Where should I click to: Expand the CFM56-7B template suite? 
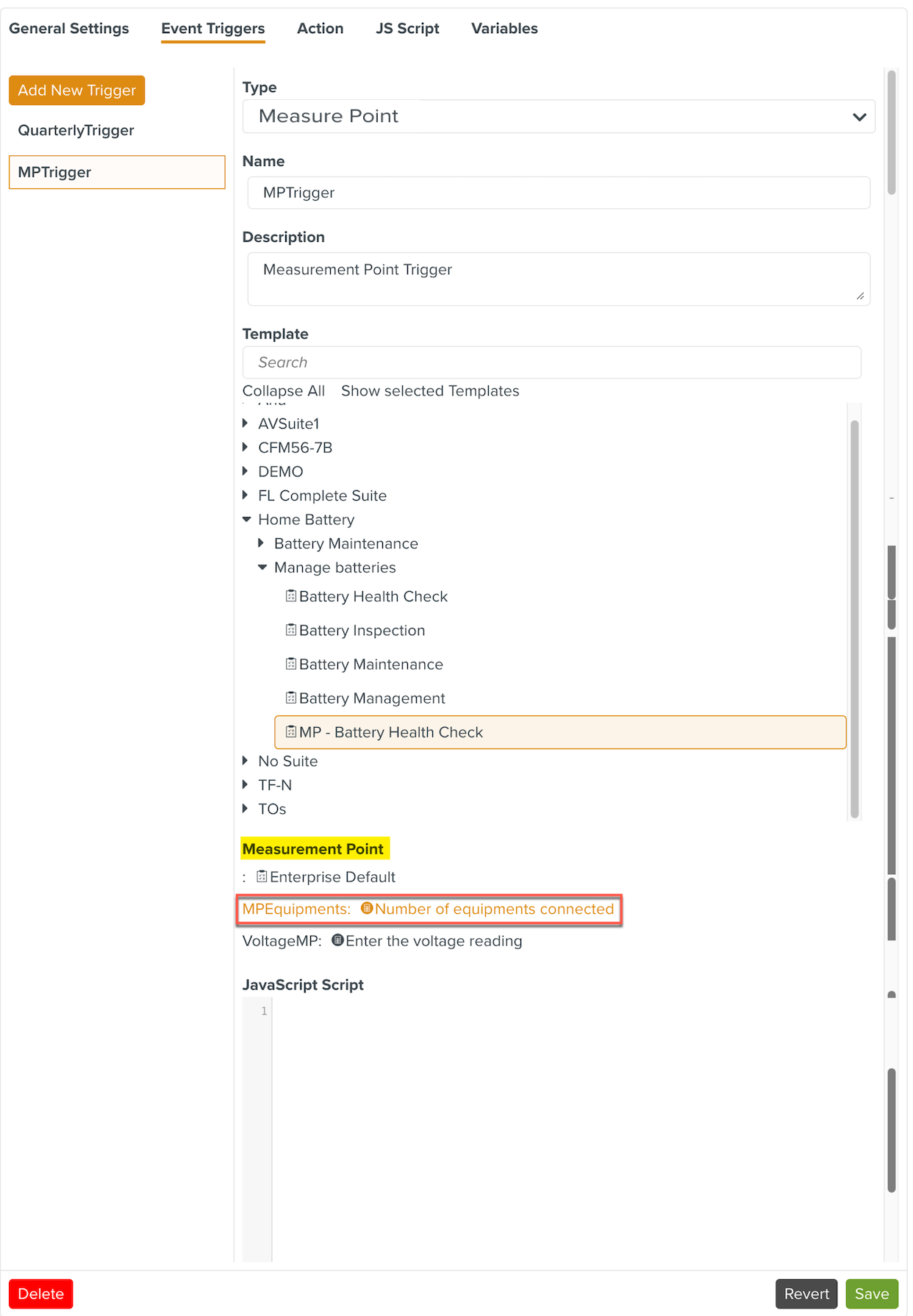click(x=246, y=447)
